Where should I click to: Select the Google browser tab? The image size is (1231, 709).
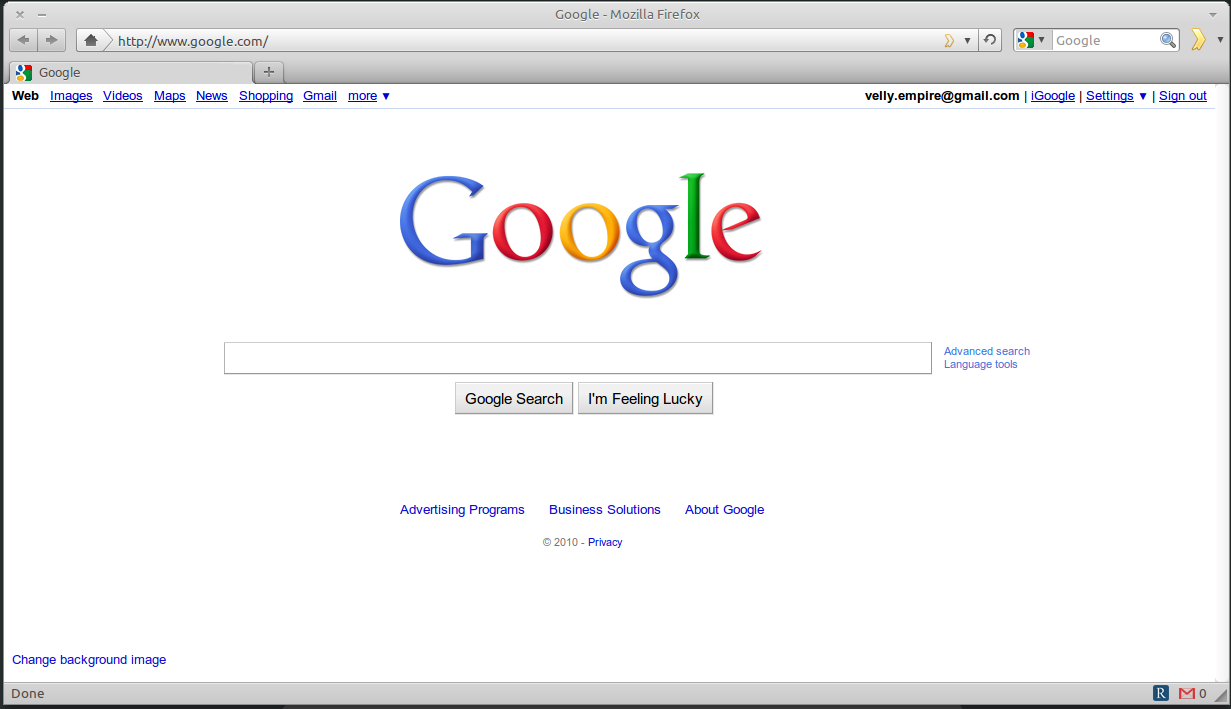point(130,72)
